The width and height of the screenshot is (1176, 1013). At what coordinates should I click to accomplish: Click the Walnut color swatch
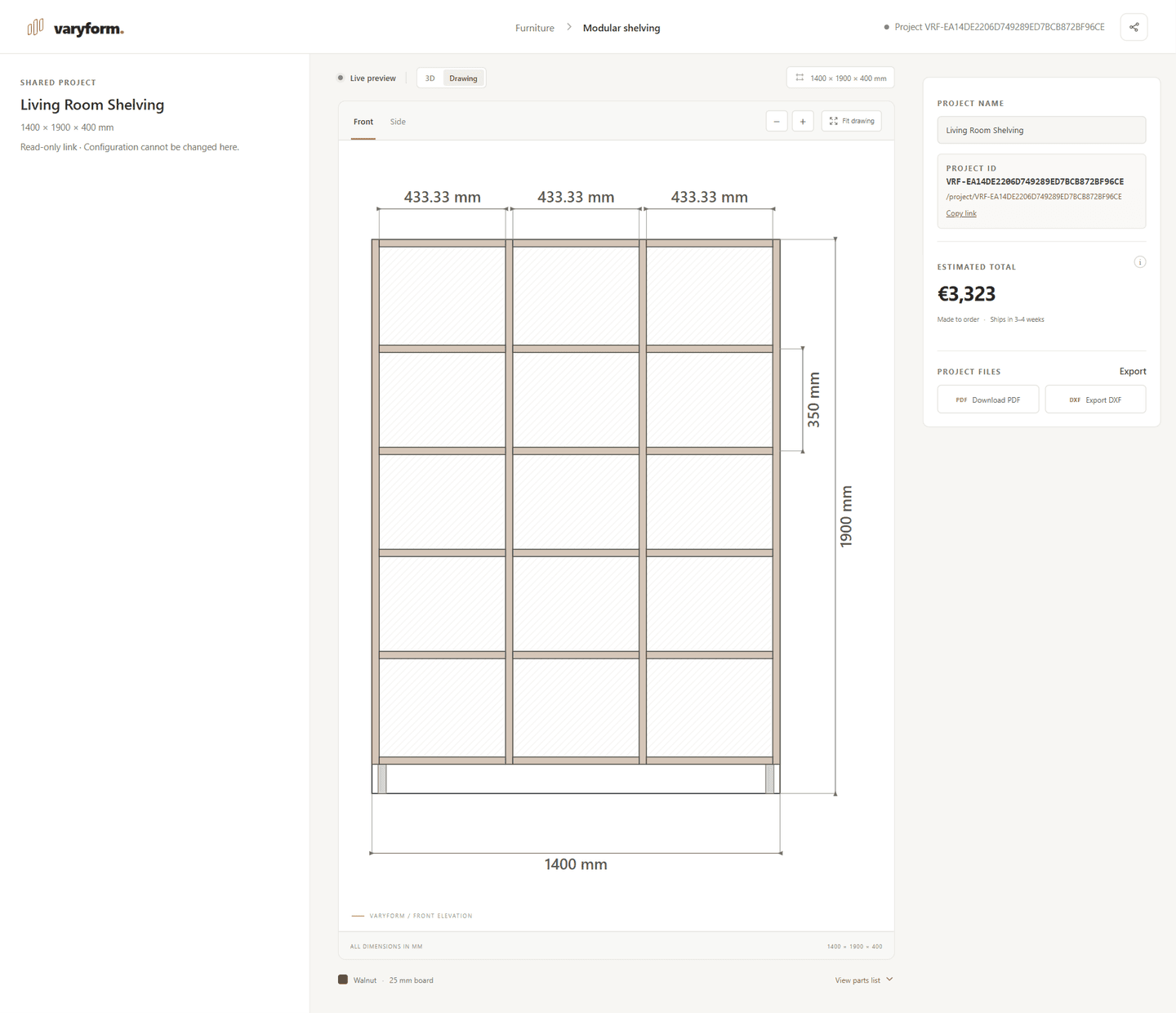(x=343, y=980)
